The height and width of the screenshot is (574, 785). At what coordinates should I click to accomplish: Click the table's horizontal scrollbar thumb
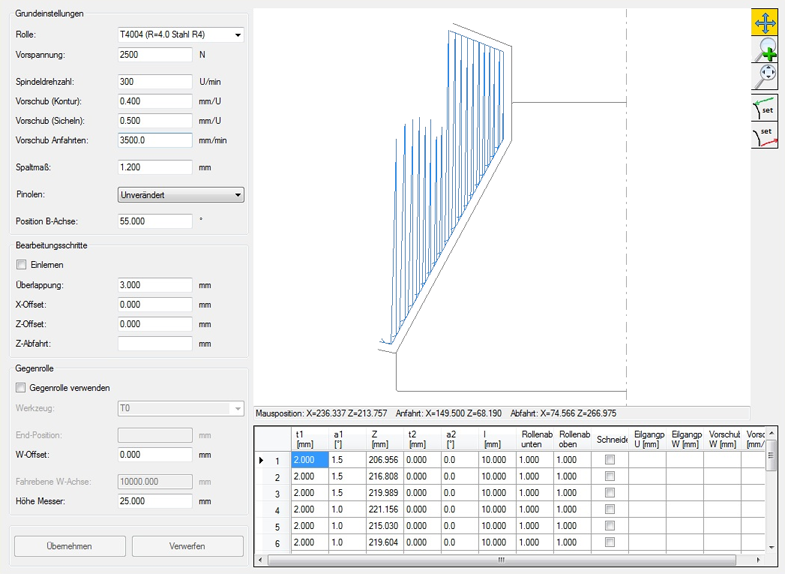500,560
